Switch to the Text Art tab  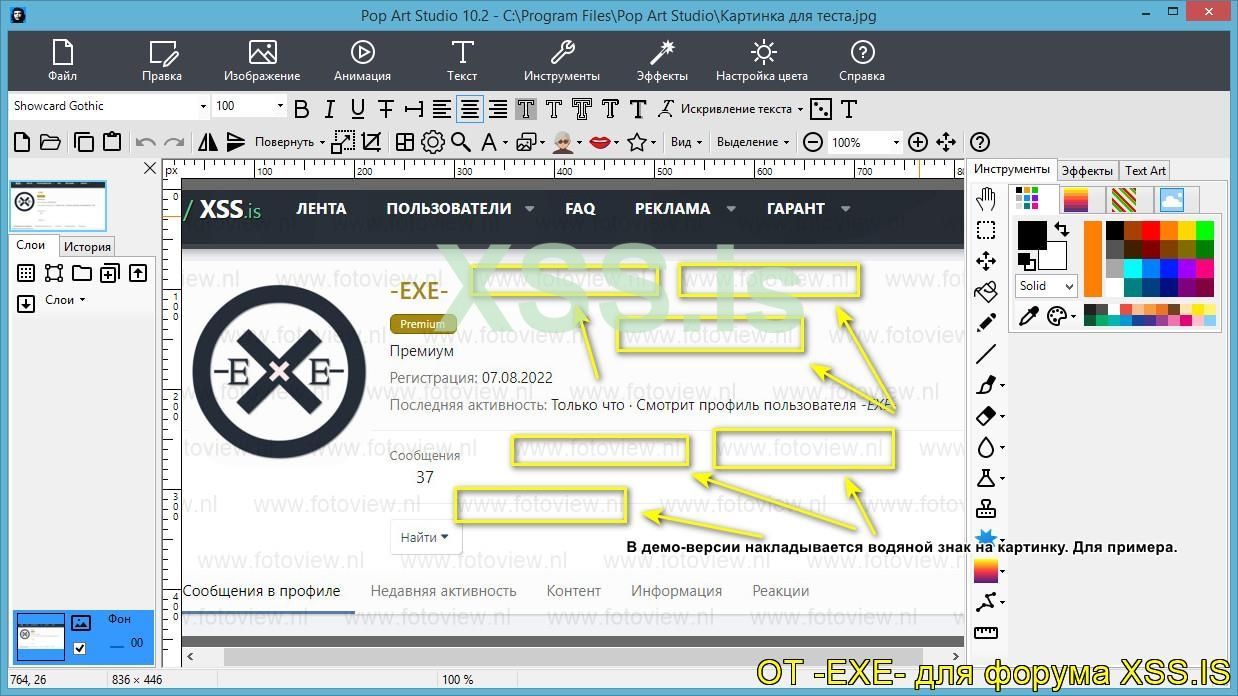[1145, 171]
